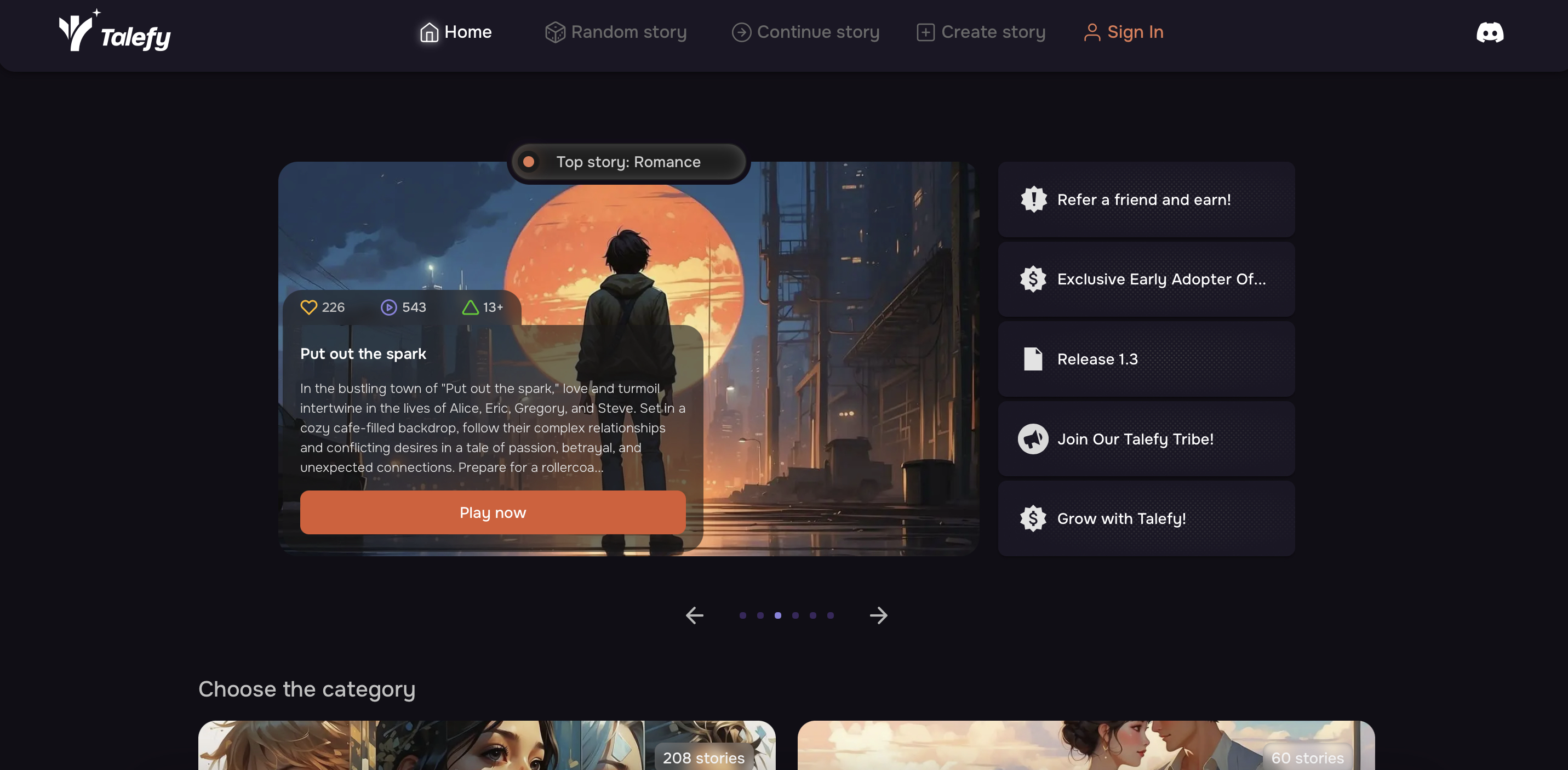1568x770 pixels.
Task: Click the Continue story arrow icon
Action: click(x=741, y=32)
